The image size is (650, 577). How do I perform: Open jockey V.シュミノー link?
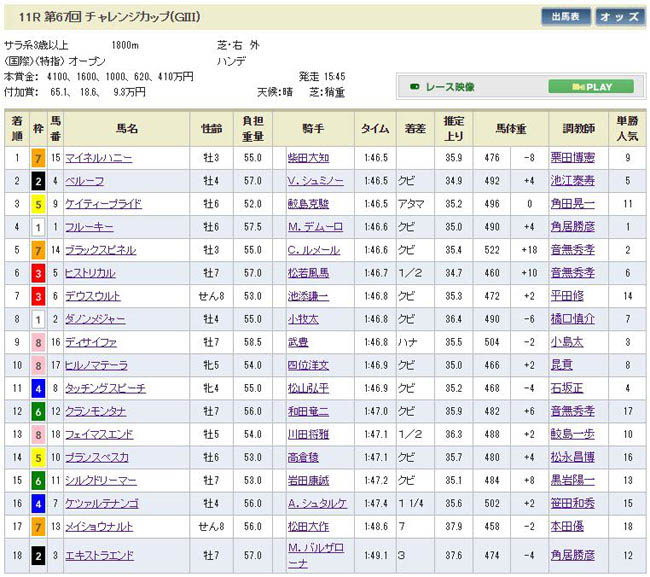pos(315,181)
